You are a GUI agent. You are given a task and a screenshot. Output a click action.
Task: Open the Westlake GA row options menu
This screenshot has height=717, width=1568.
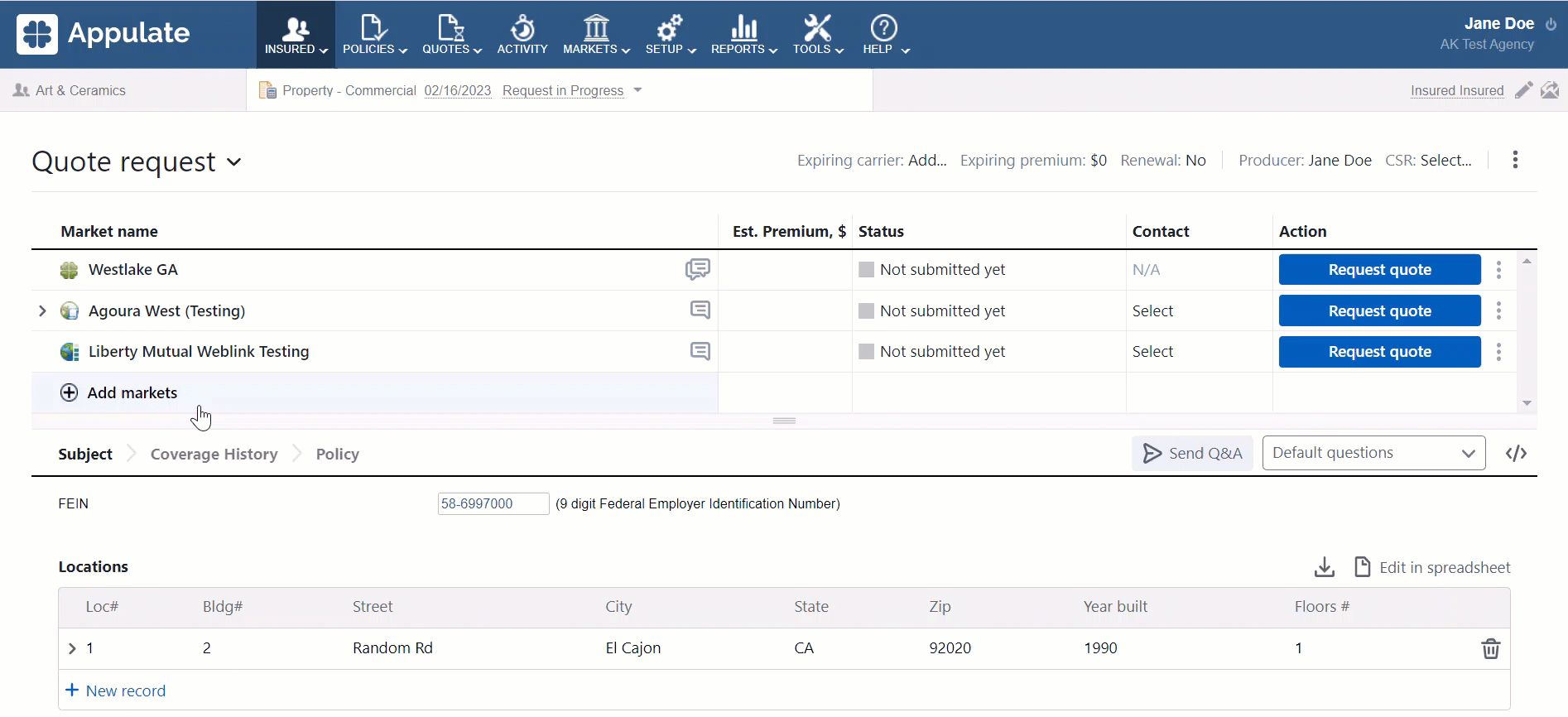click(1498, 269)
